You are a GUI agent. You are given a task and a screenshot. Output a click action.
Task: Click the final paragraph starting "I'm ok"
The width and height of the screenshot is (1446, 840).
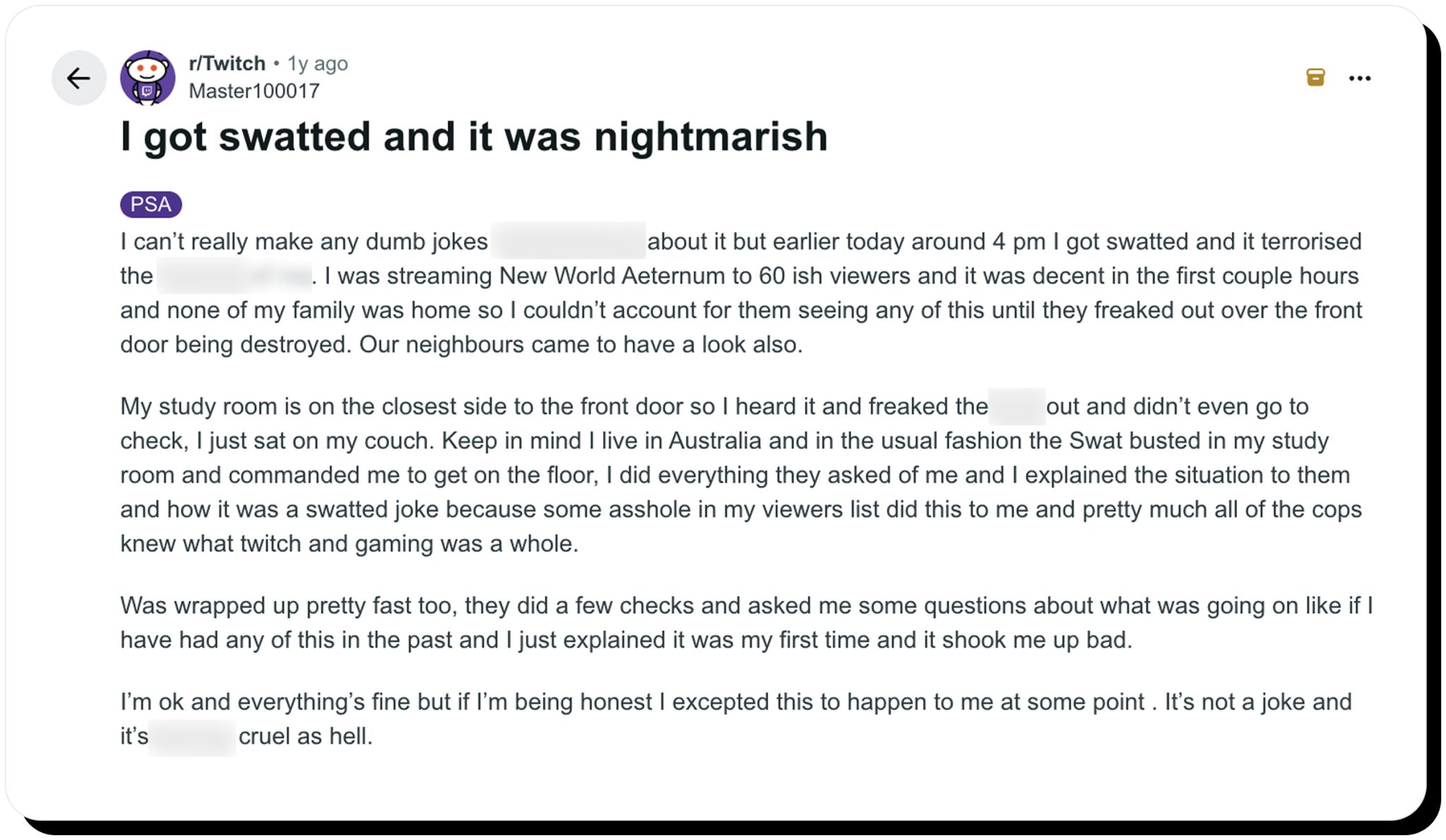click(734, 719)
